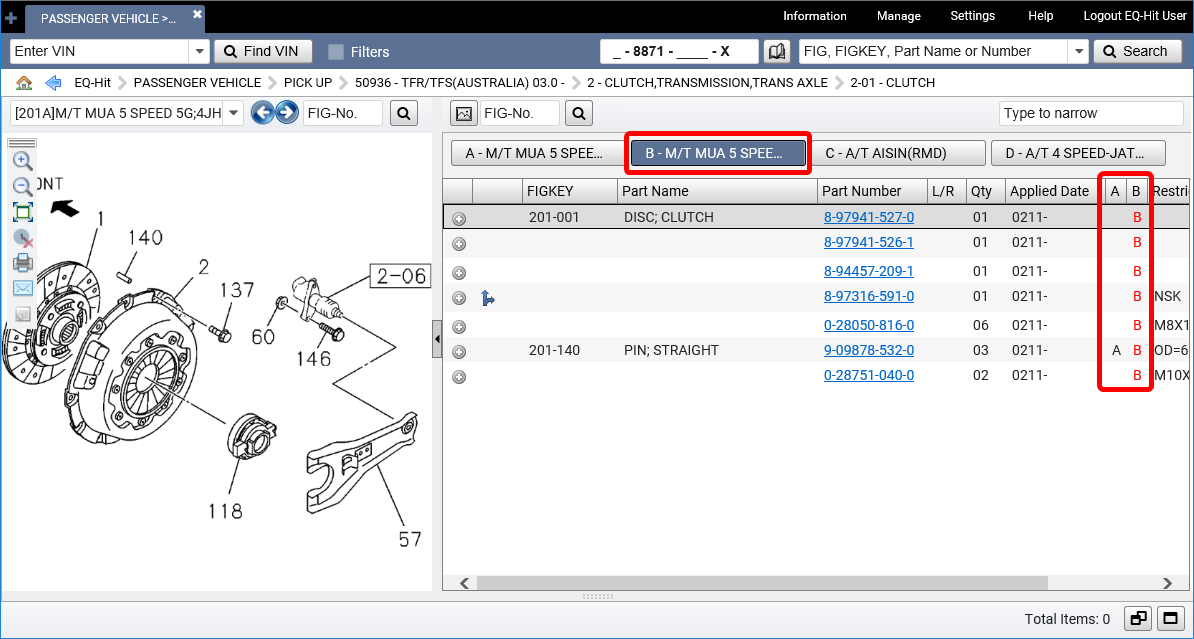Image resolution: width=1194 pixels, height=639 pixels.
Task: Open the Information menu
Action: [815, 16]
